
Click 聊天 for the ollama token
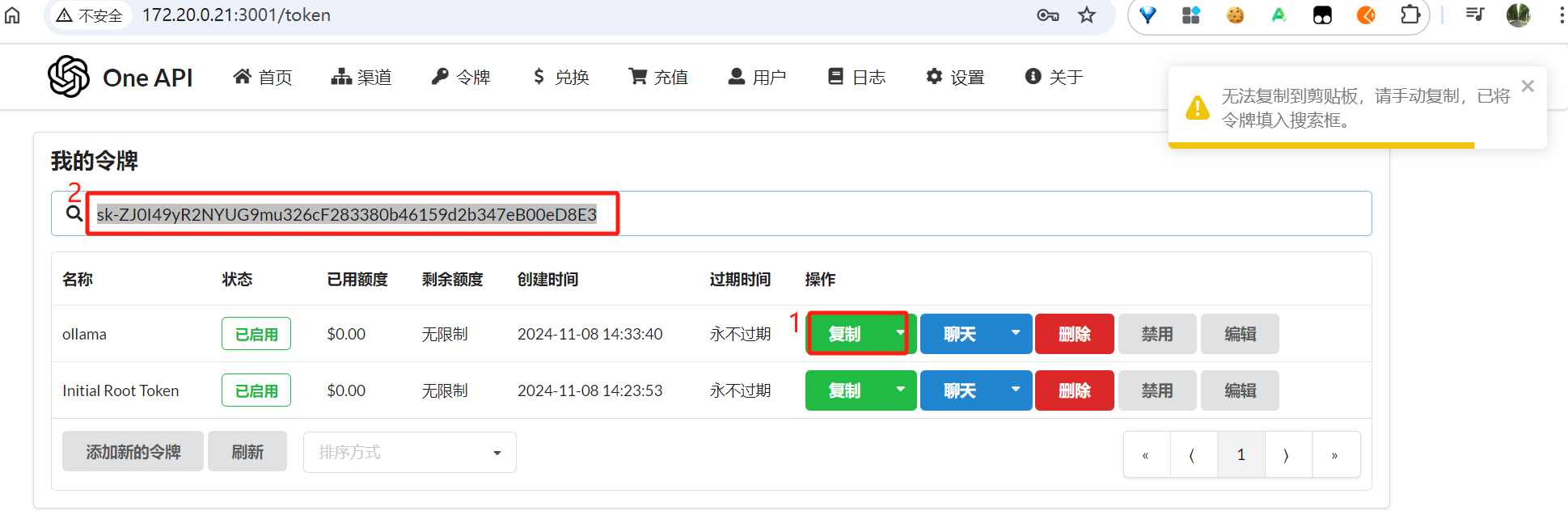click(x=960, y=334)
